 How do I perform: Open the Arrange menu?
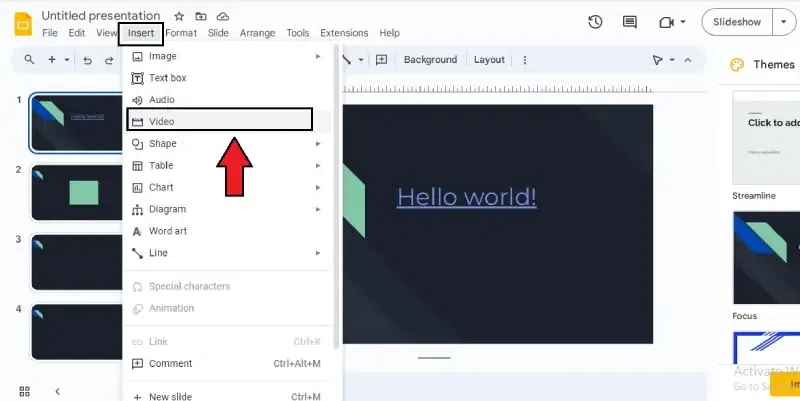tap(257, 33)
